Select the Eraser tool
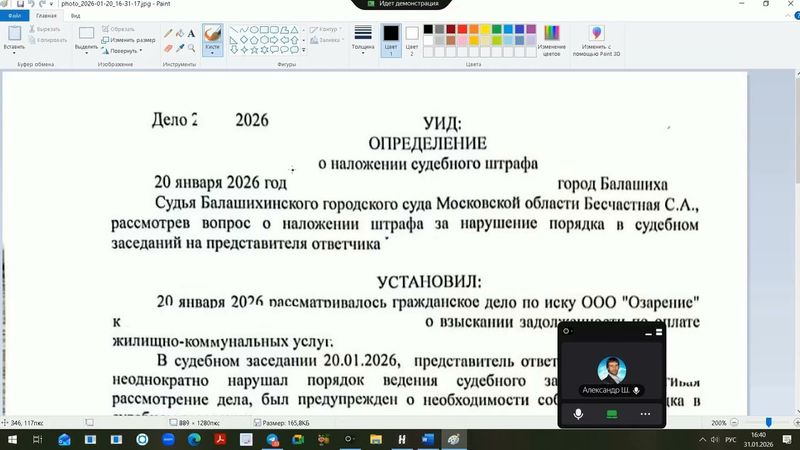The width and height of the screenshot is (800, 450). tap(168, 48)
